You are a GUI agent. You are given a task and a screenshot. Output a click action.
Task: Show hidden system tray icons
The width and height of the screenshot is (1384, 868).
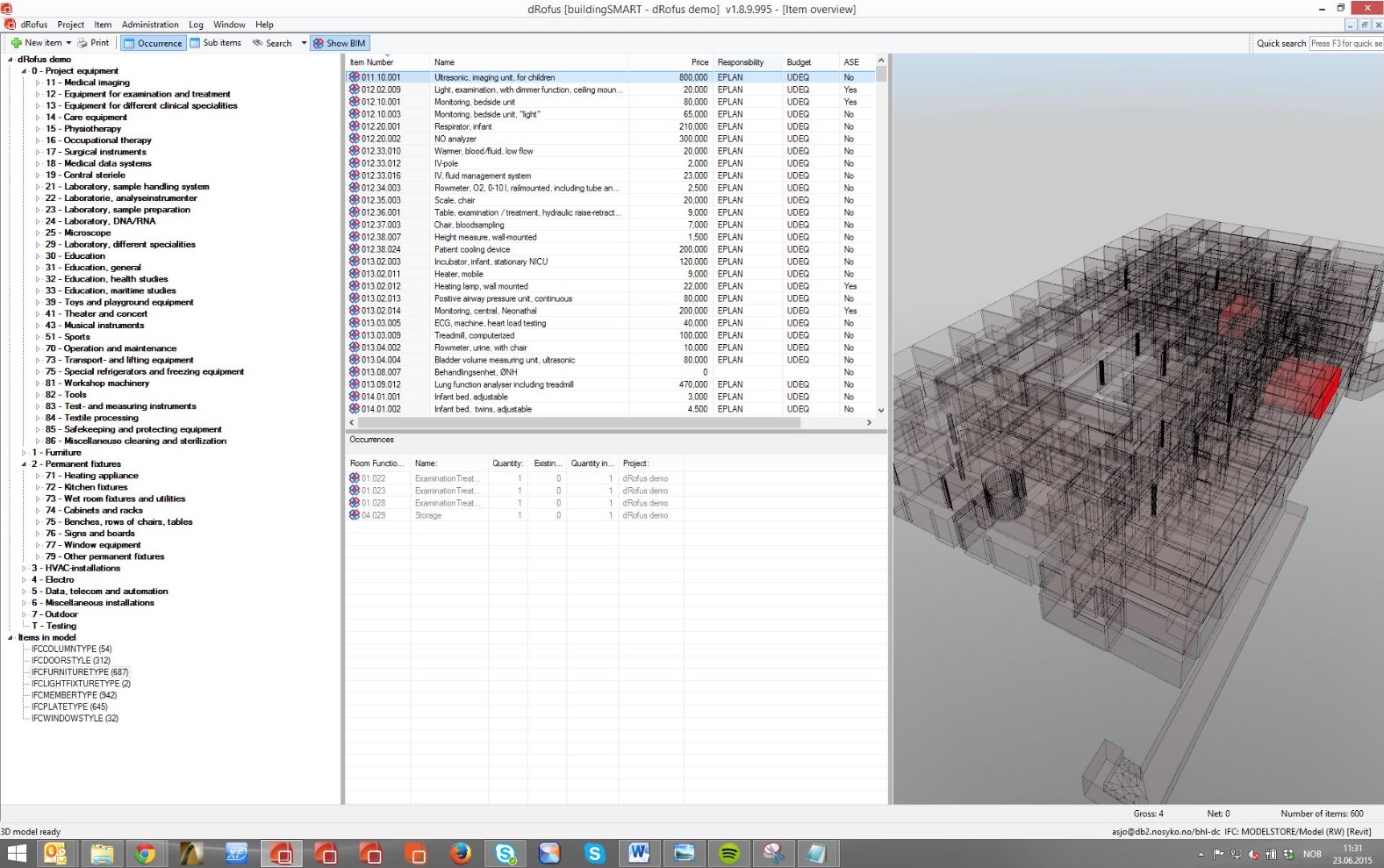1201,854
